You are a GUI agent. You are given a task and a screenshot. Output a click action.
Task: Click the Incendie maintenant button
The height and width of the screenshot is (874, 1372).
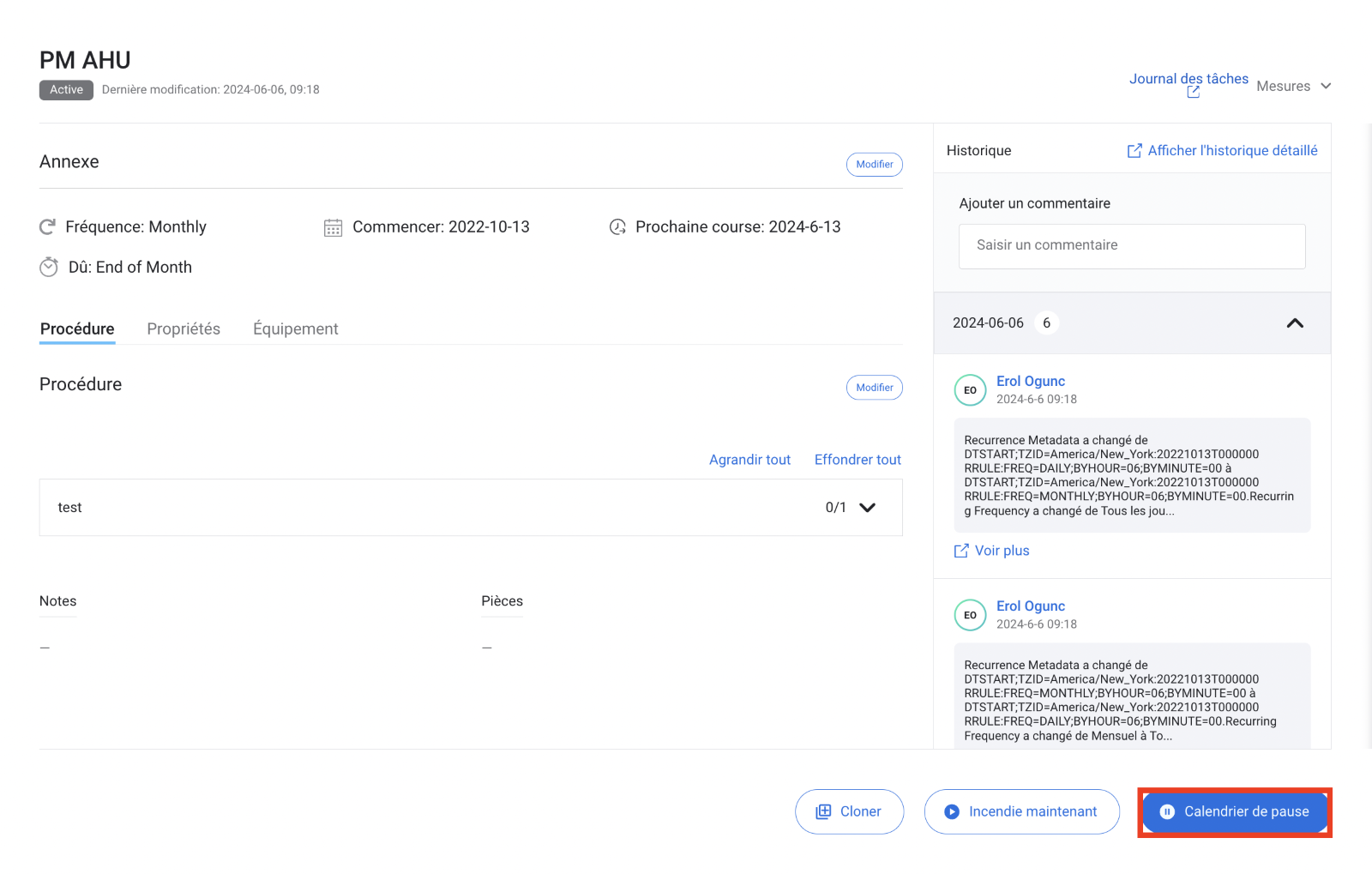pyautogui.click(x=1021, y=811)
